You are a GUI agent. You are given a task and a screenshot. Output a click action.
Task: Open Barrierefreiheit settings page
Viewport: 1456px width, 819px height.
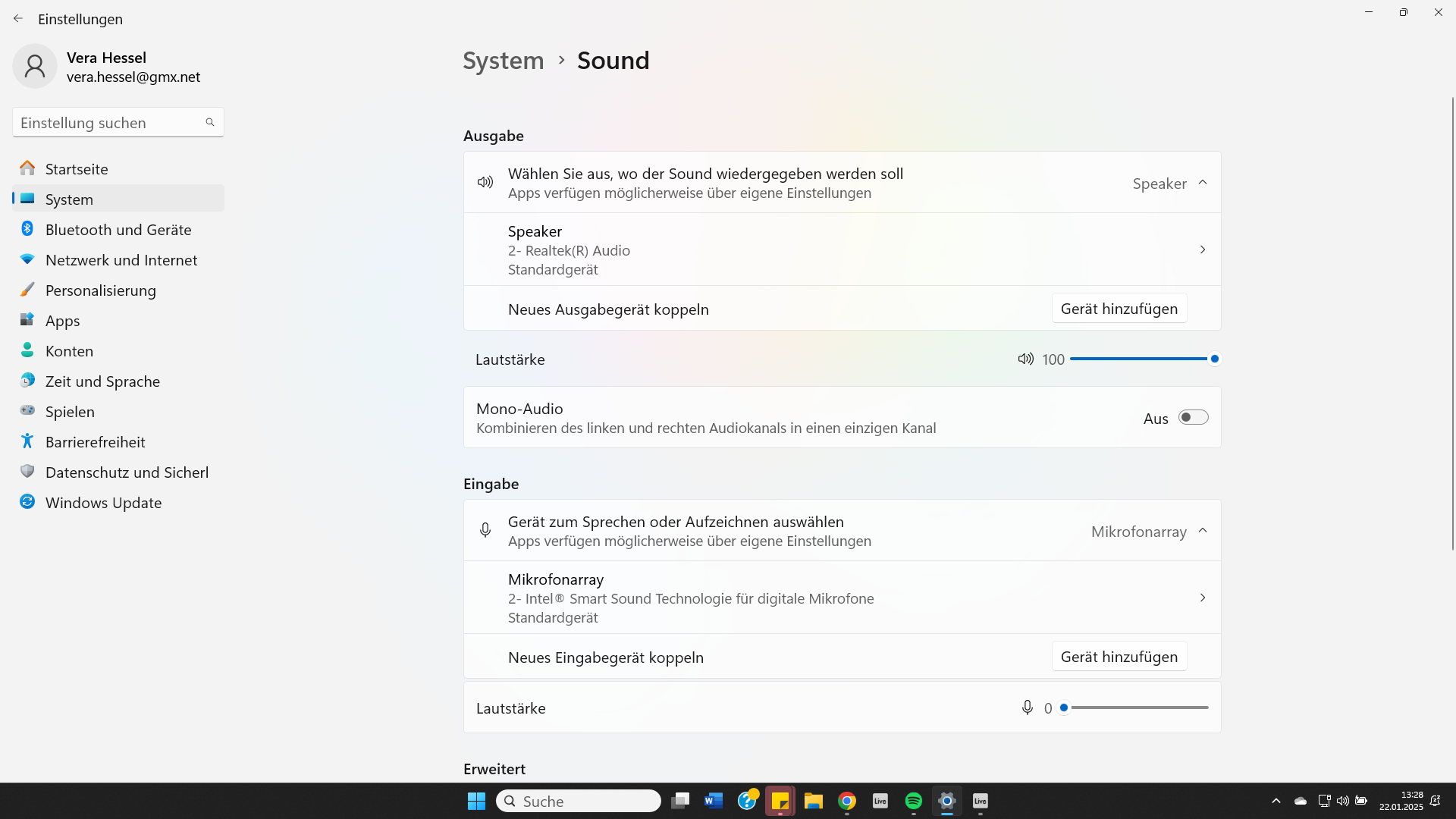[x=95, y=442]
